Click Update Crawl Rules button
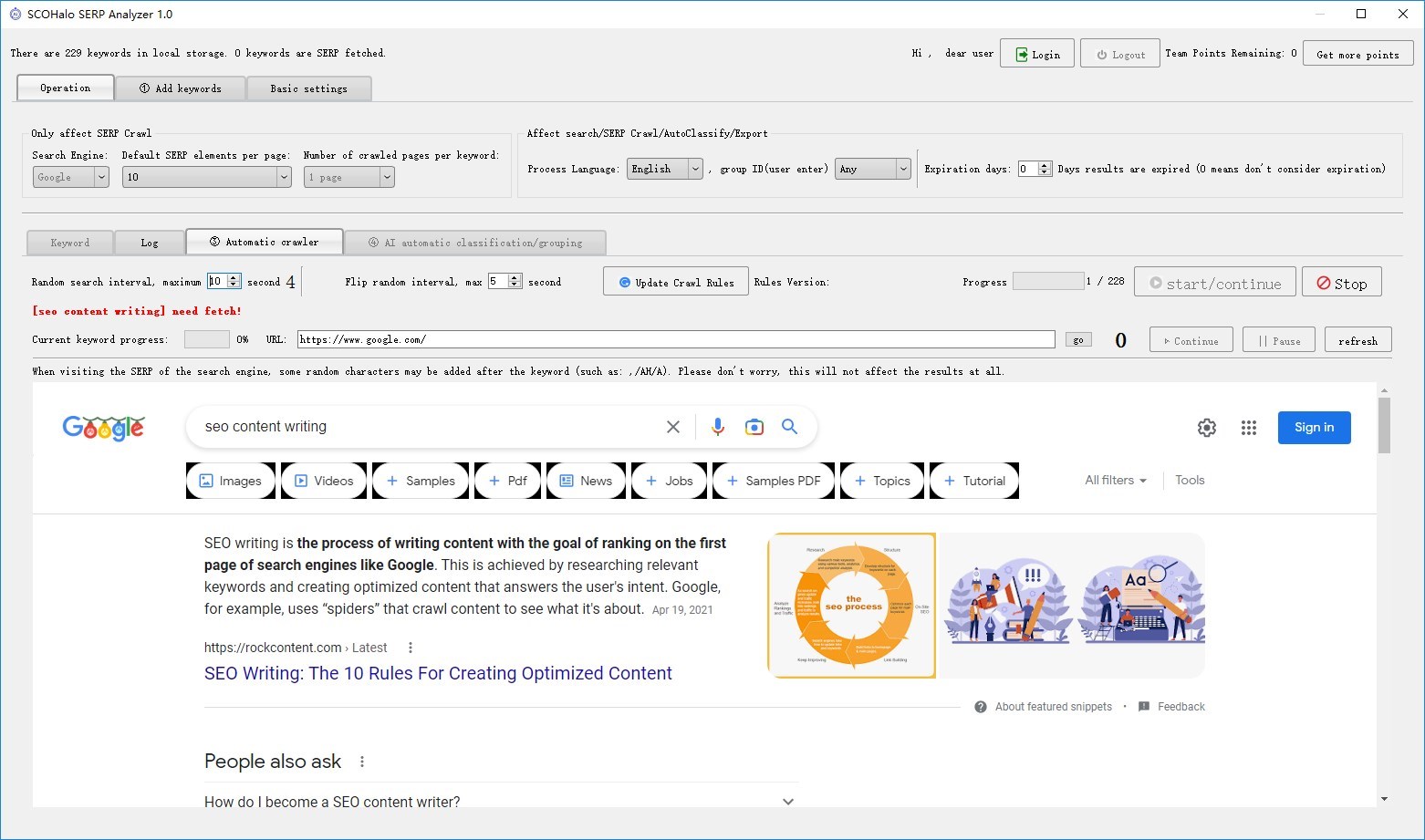This screenshot has width=1425, height=840. pos(676,282)
